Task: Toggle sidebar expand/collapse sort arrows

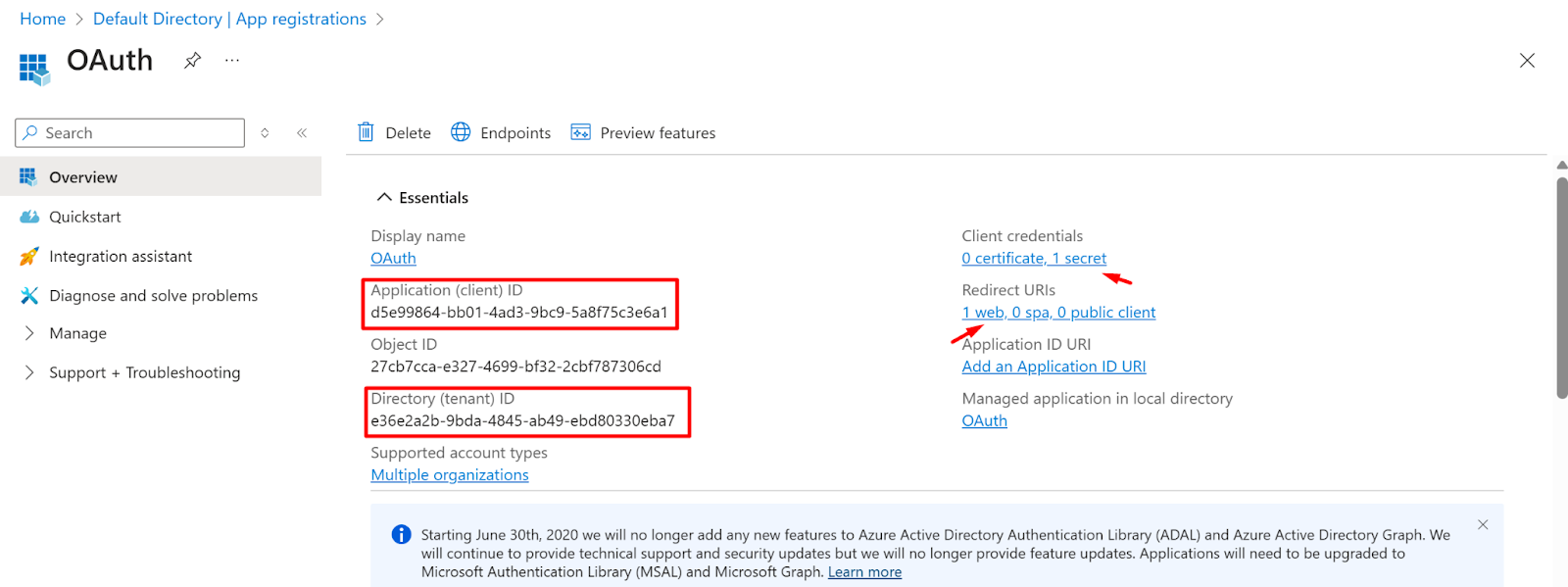Action: [x=265, y=133]
